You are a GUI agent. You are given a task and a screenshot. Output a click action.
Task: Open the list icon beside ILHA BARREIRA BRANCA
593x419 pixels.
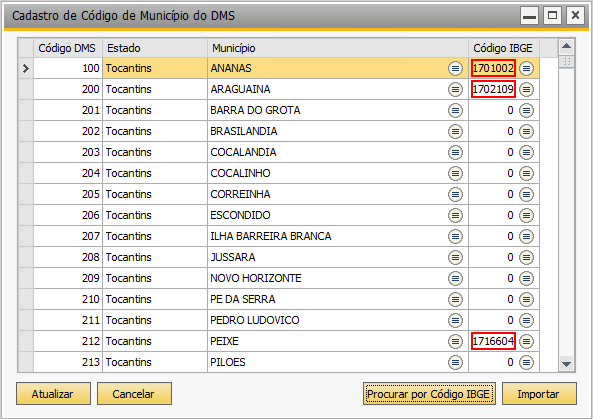pos(455,237)
